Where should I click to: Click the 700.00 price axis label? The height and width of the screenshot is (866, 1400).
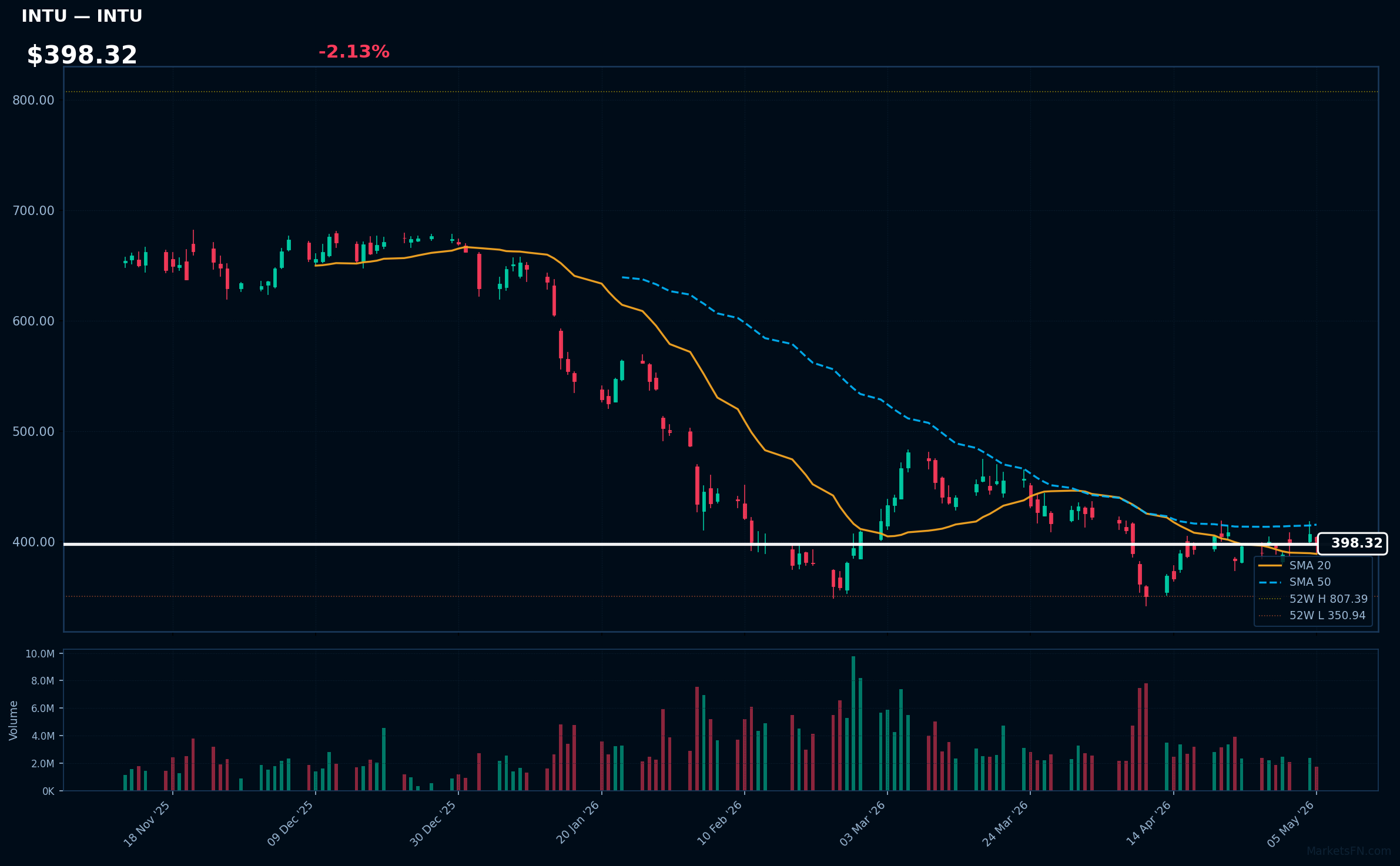tap(34, 210)
